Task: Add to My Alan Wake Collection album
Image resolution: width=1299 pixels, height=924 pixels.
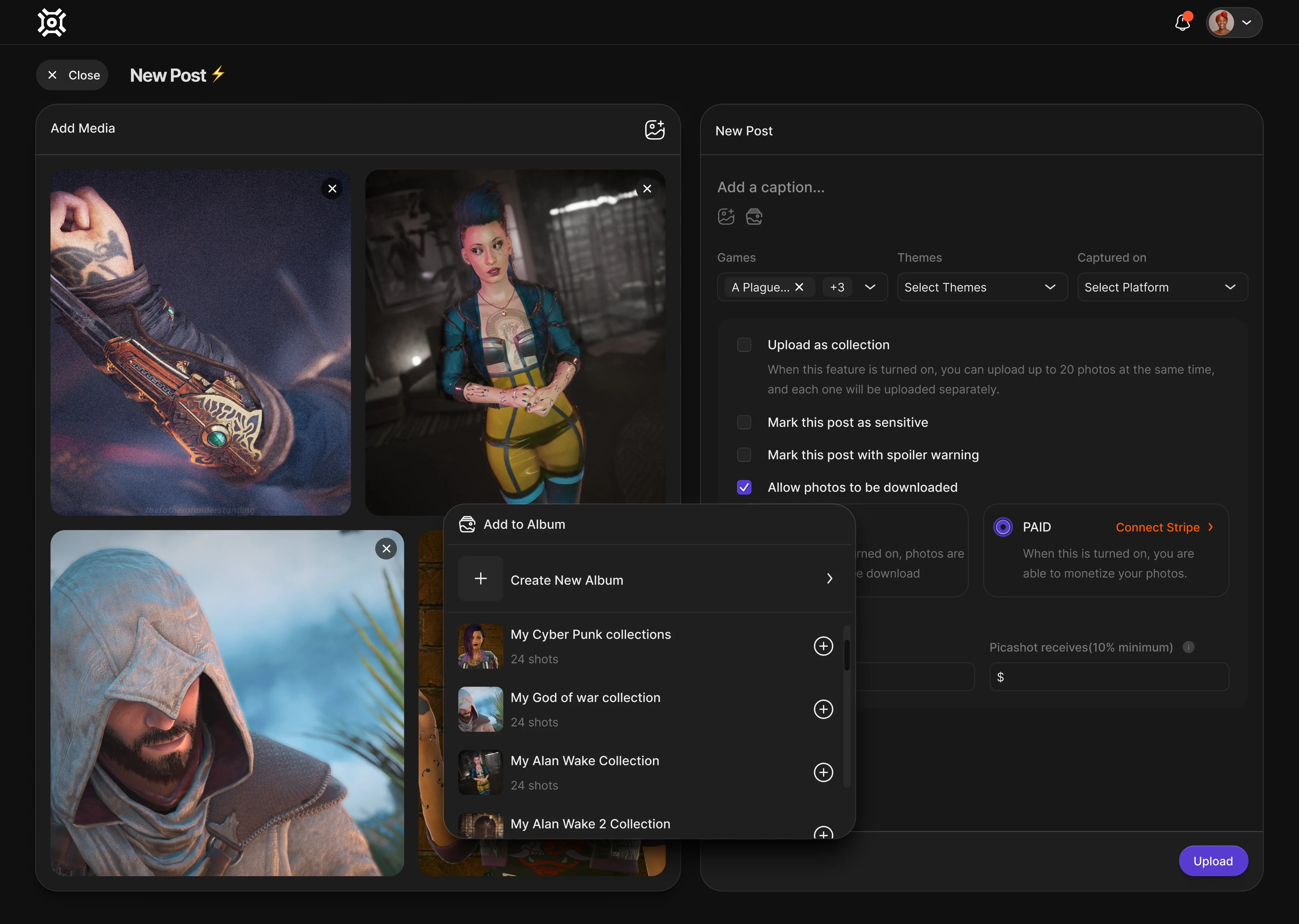Action: [x=823, y=772]
